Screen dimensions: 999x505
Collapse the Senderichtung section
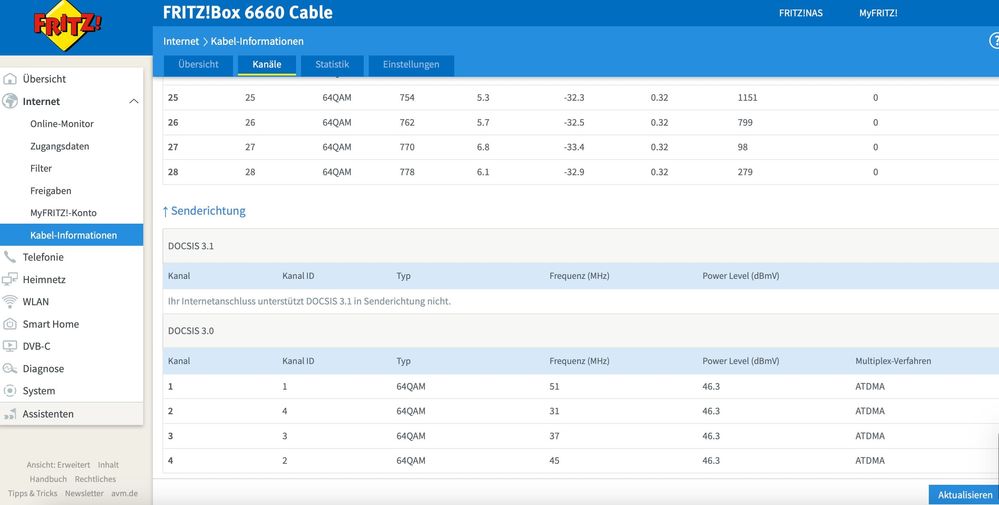pos(204,211)
